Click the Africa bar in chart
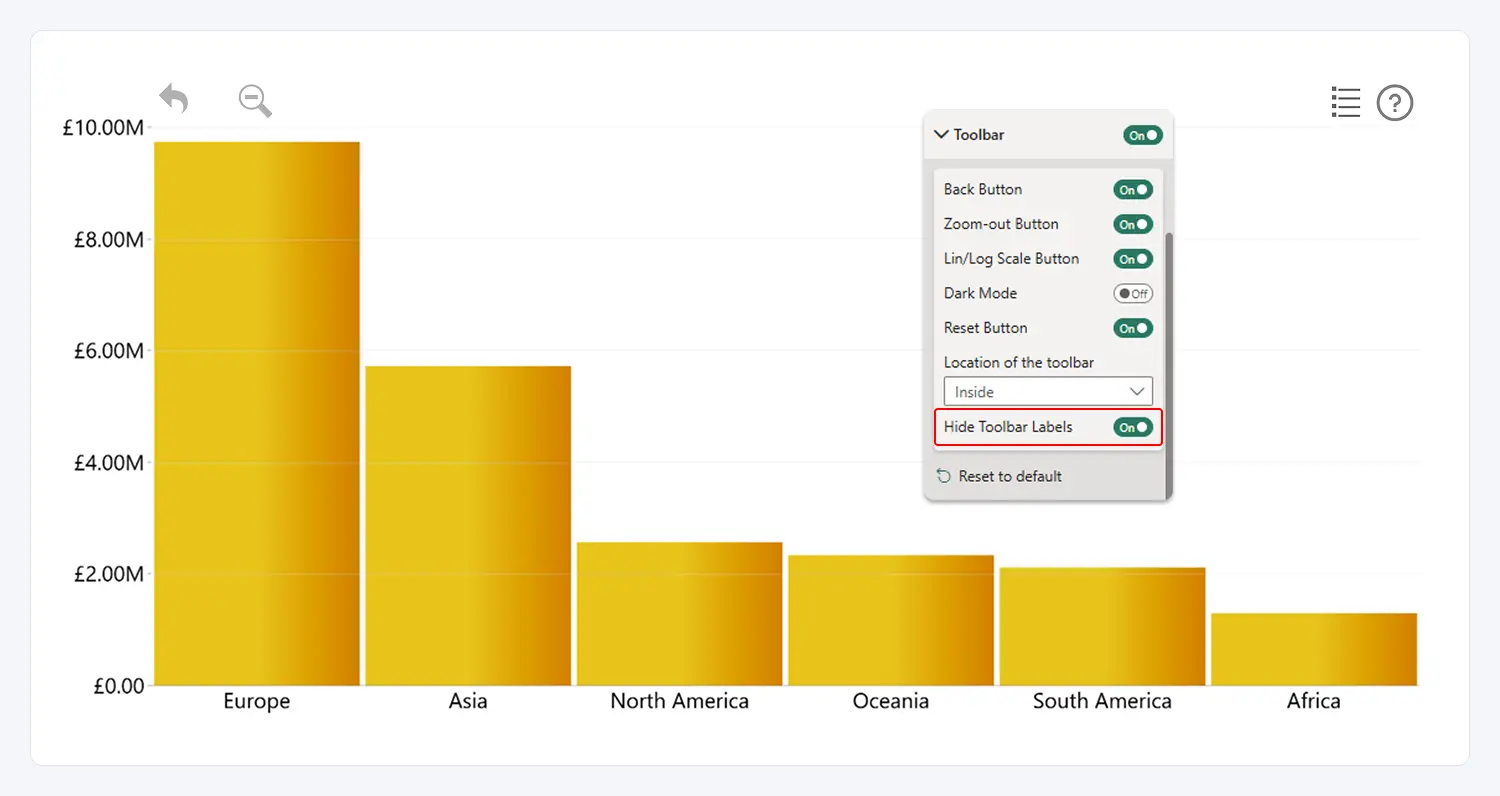The height and width of the screenshot is (796, 1500). pyautogui.click(x=1313, y=649)
